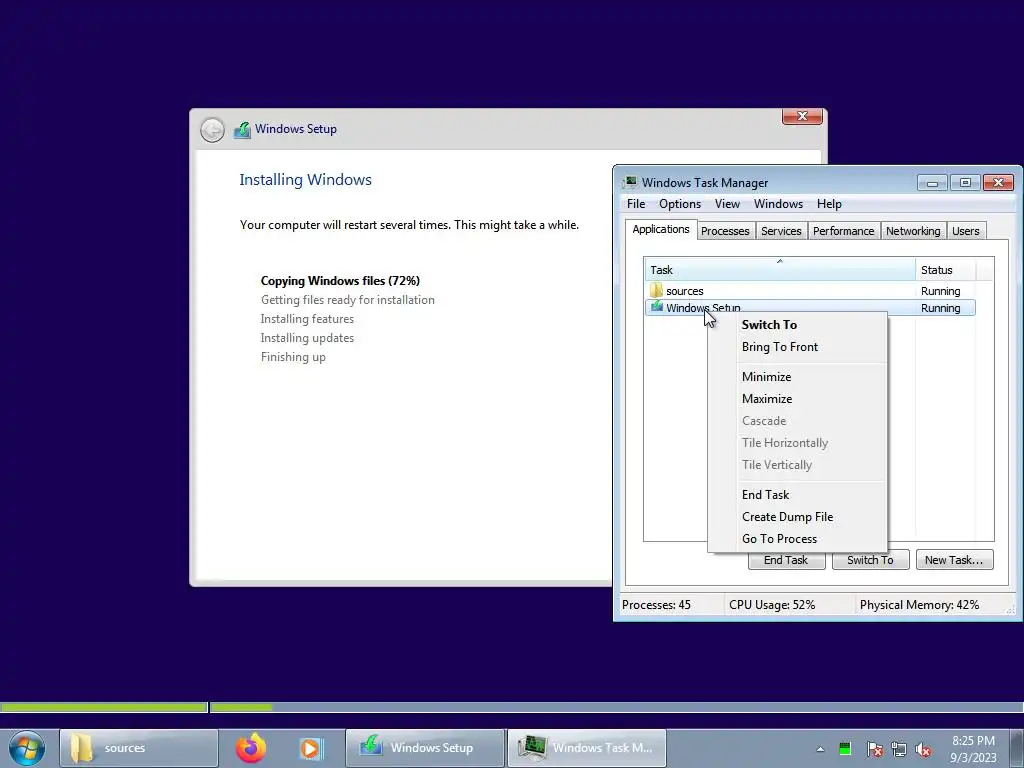This screenshot has height=768, width=1024.
Task: Open the Windows Start orb
Action: click(27, 748)
